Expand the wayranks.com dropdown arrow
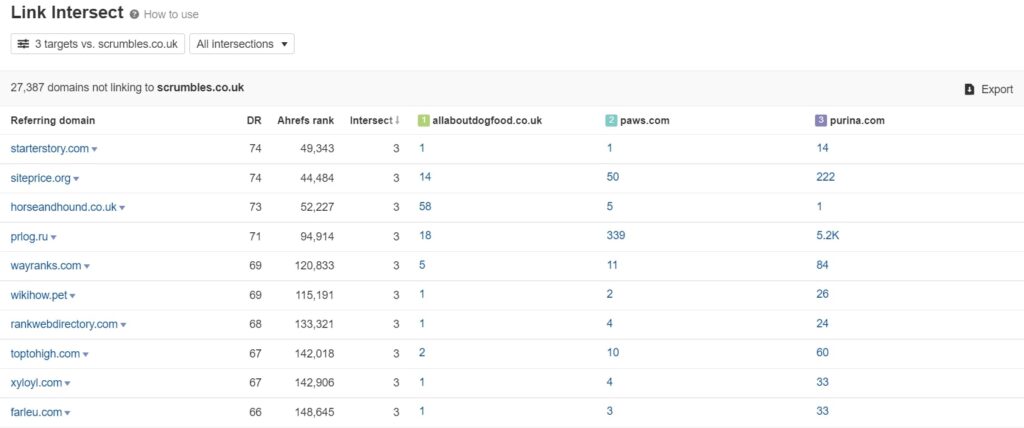 coord(87,267)
